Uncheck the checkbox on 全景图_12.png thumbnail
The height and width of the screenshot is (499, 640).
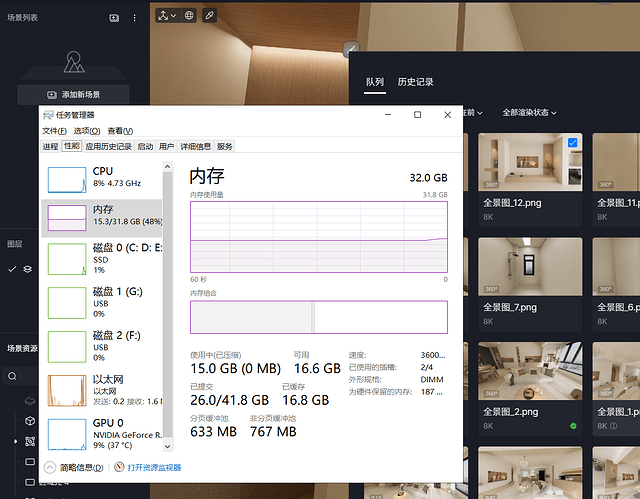(572, 144)
